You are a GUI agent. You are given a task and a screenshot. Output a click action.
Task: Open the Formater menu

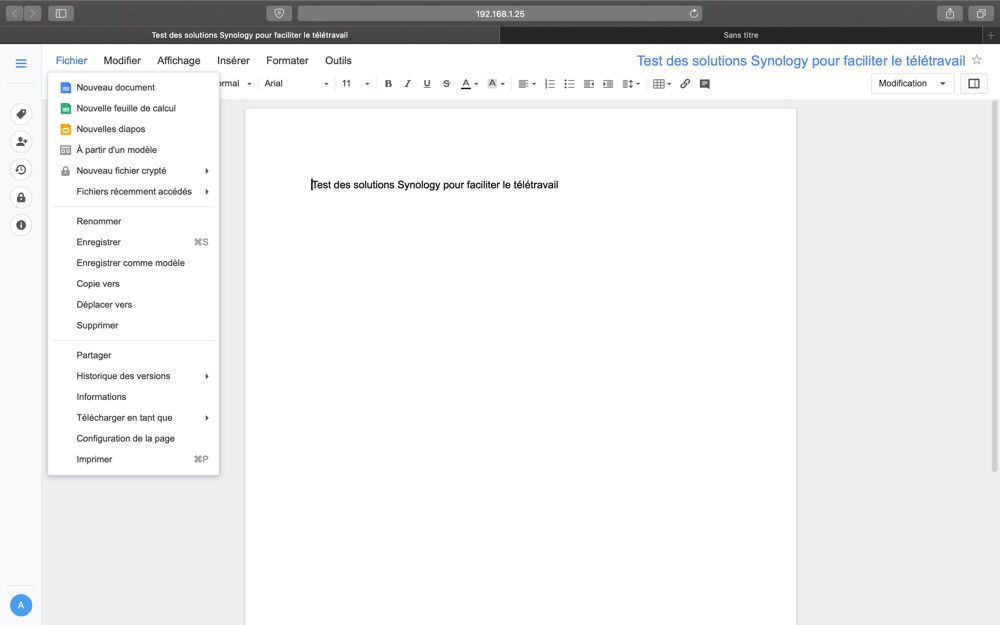pos(287,61)
